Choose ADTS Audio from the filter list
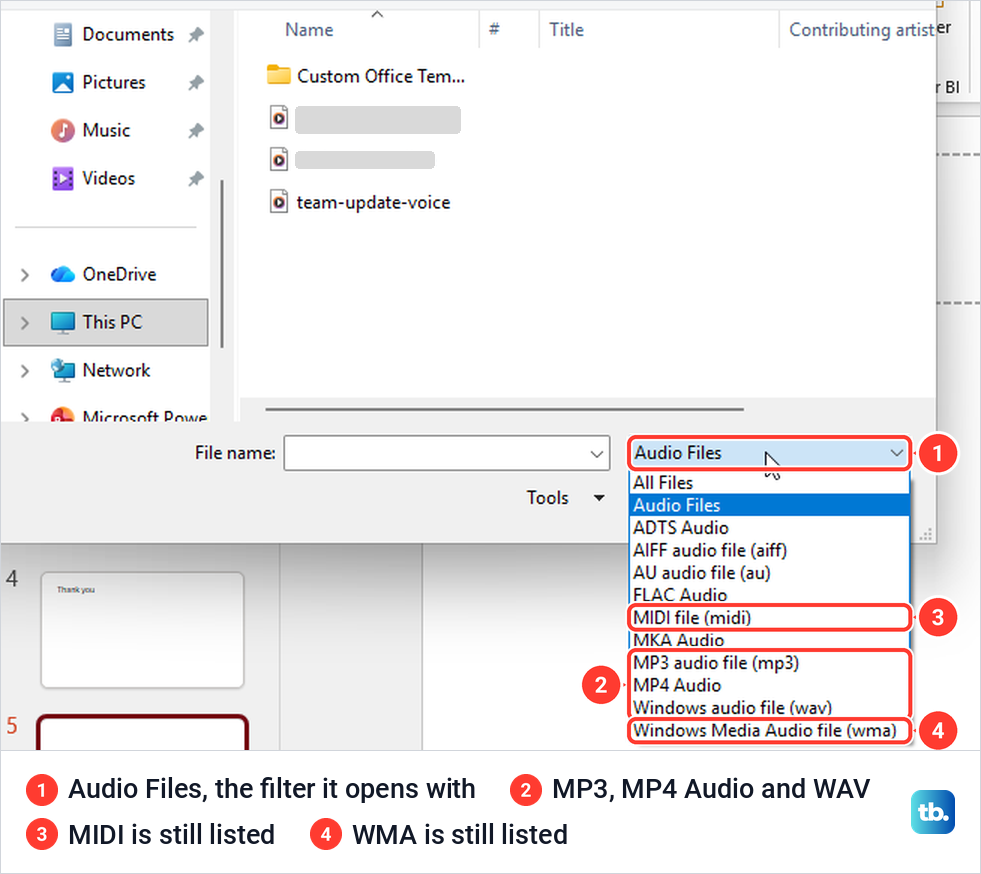981x874 pixels. pos(769,528)
